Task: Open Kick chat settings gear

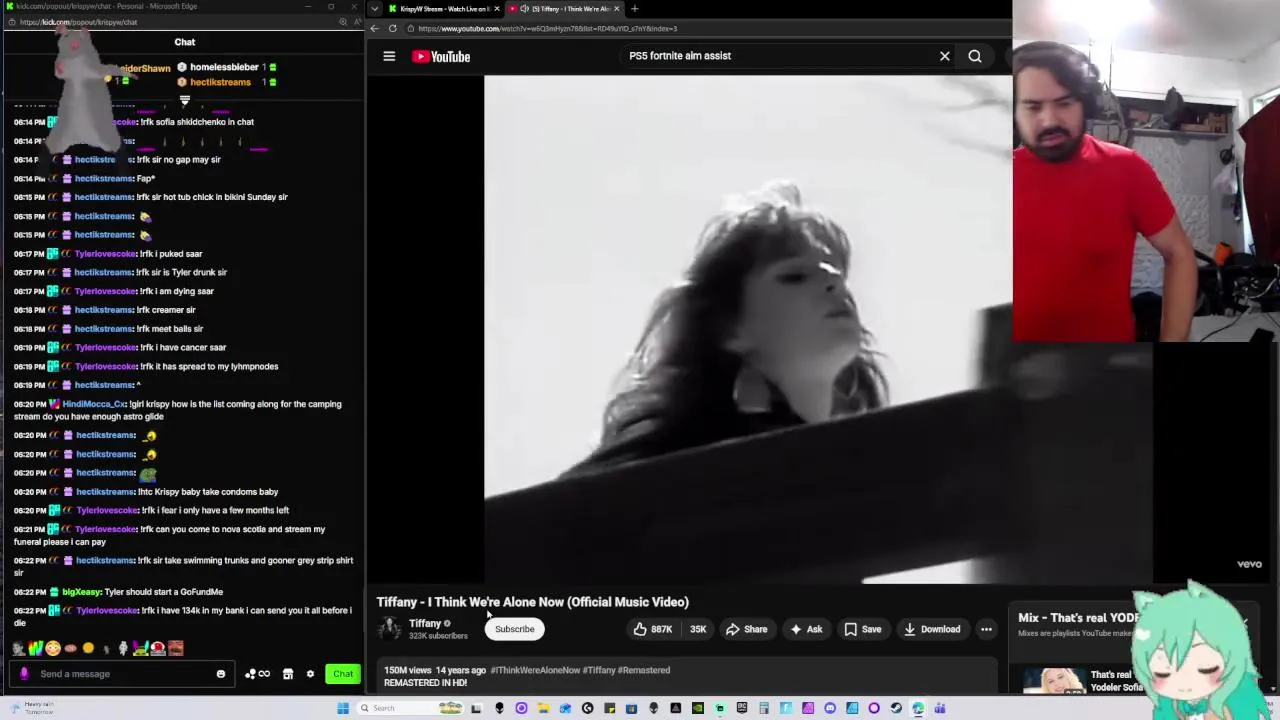Action: pos(310,674)
